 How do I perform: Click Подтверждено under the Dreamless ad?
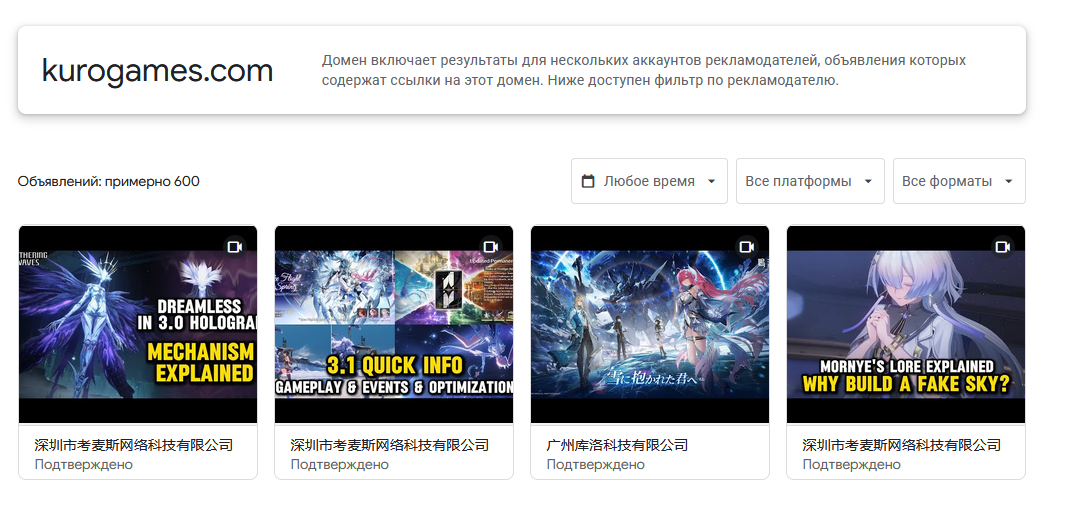(84, 464)
